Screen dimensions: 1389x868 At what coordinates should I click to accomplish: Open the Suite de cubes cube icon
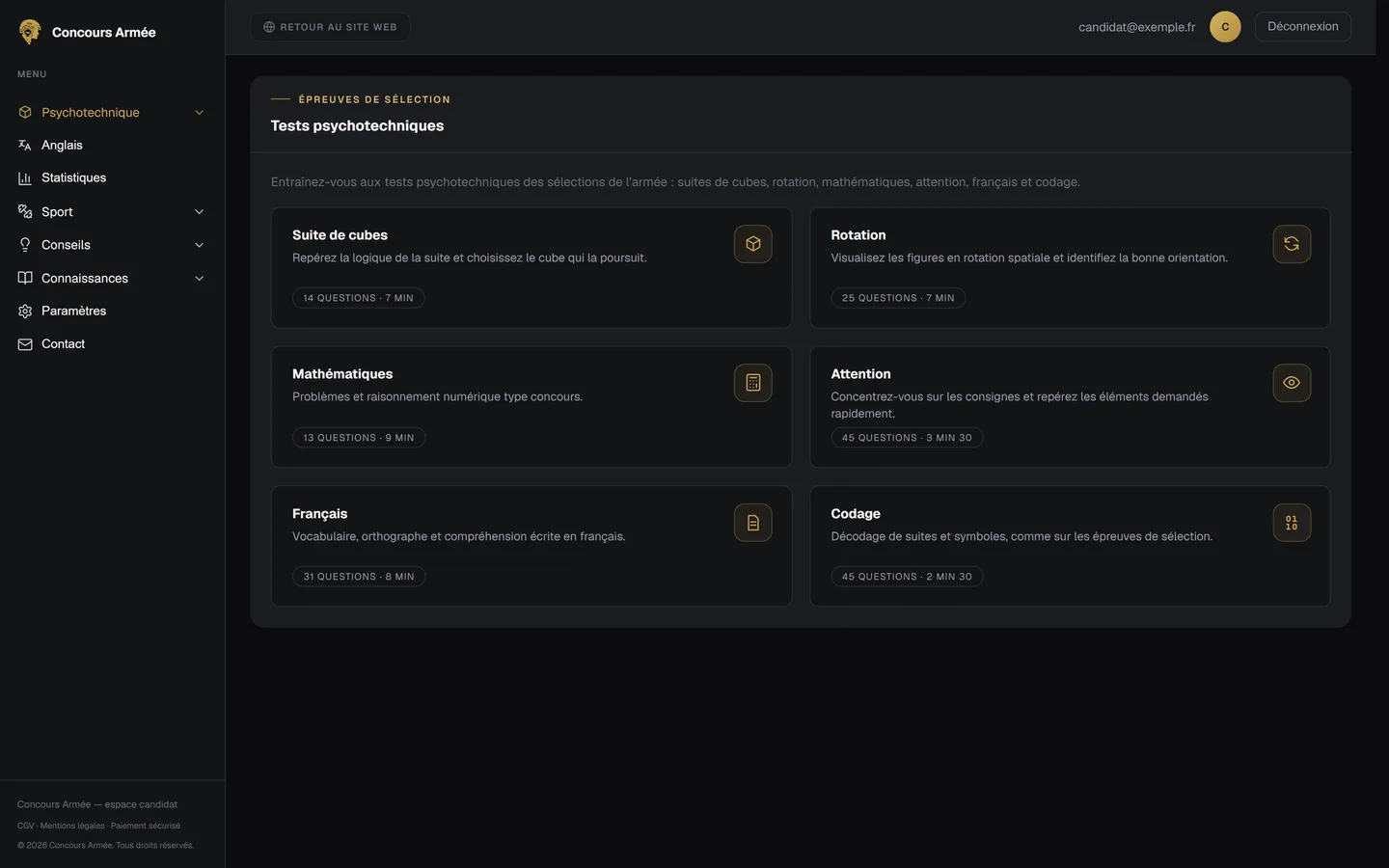(752, 244)
